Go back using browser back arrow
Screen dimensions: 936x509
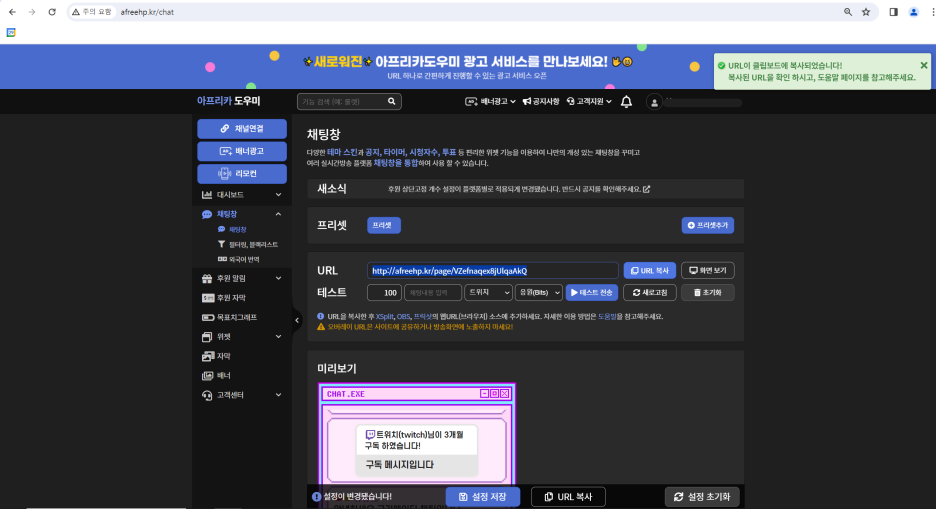(12, 12)
